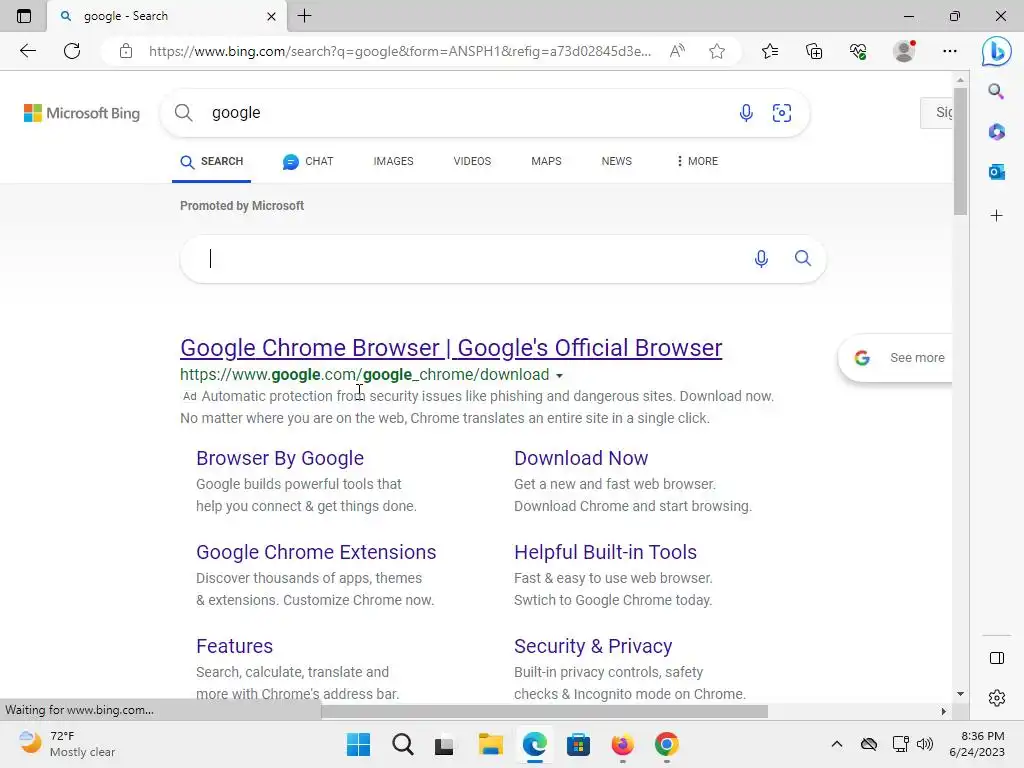Open Microsoft Store from the taskbar

[x=578, y=744]
